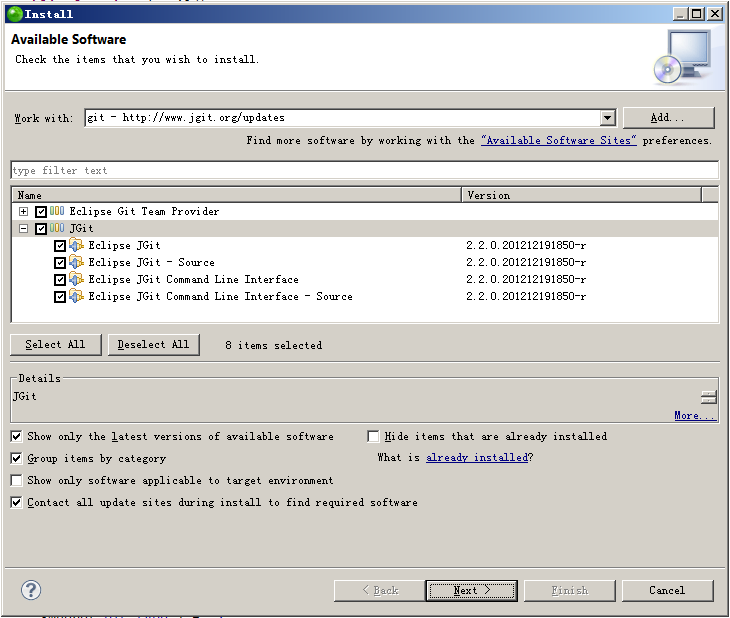Select the Eclipse JGit - Source row text
The height and width of the screenshot is (618, 730).
152,262
